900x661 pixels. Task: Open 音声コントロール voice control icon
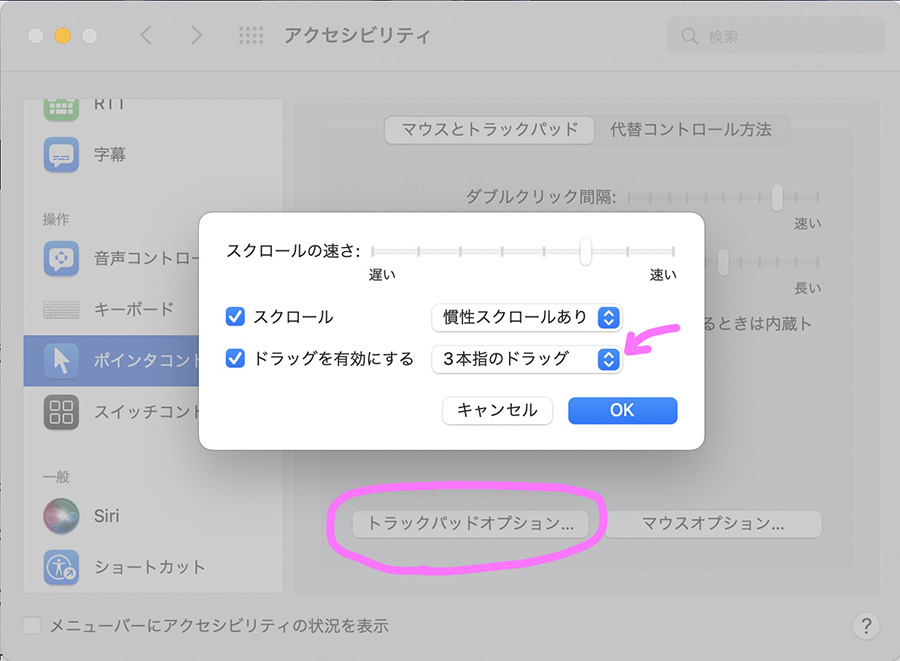click(61, 258)
